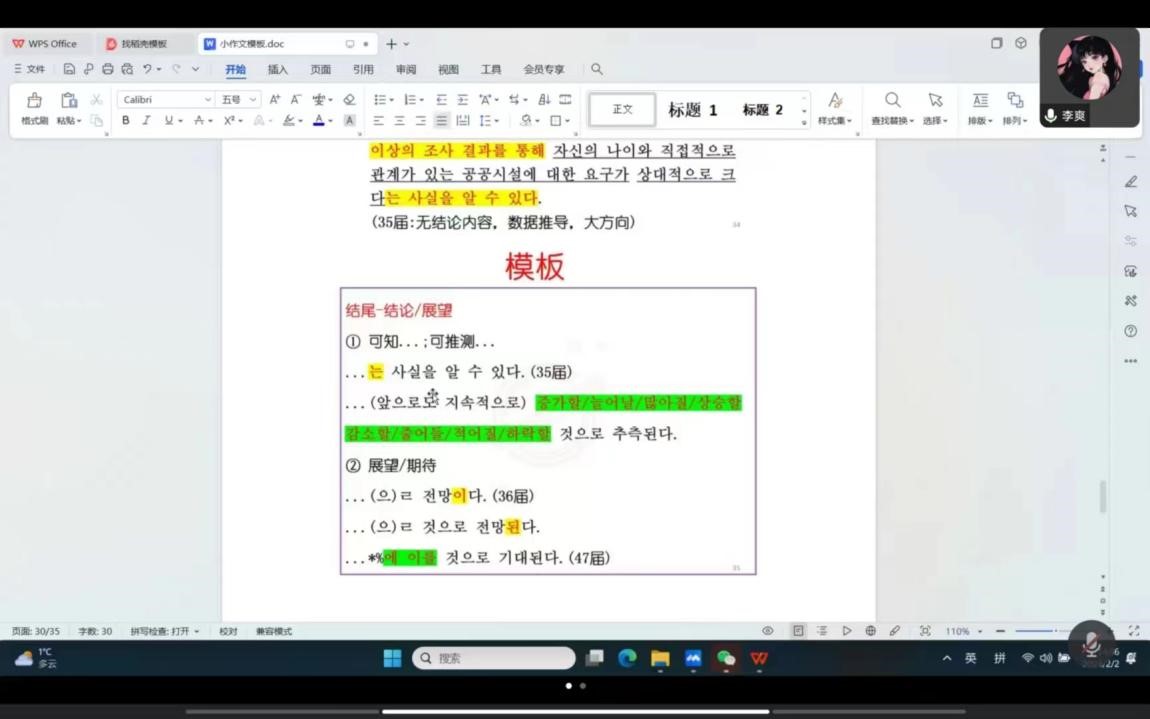Toggle bold formatting
The height and width of the screenshot is (719, 1150).
click(126, 121)
